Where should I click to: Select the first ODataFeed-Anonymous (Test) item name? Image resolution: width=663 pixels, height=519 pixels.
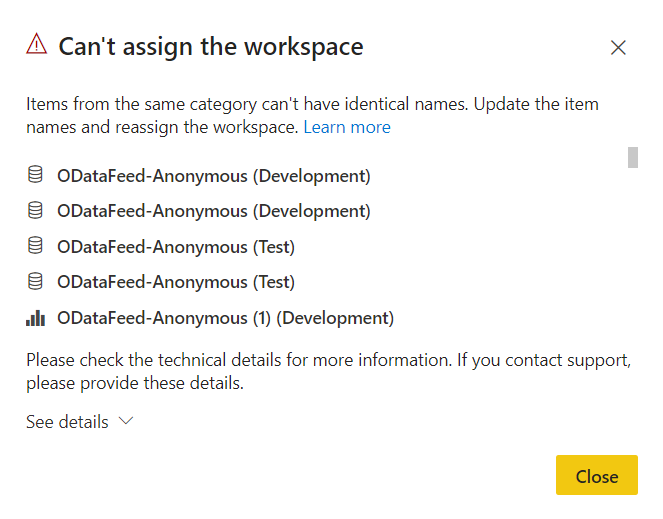click(176, 246)
